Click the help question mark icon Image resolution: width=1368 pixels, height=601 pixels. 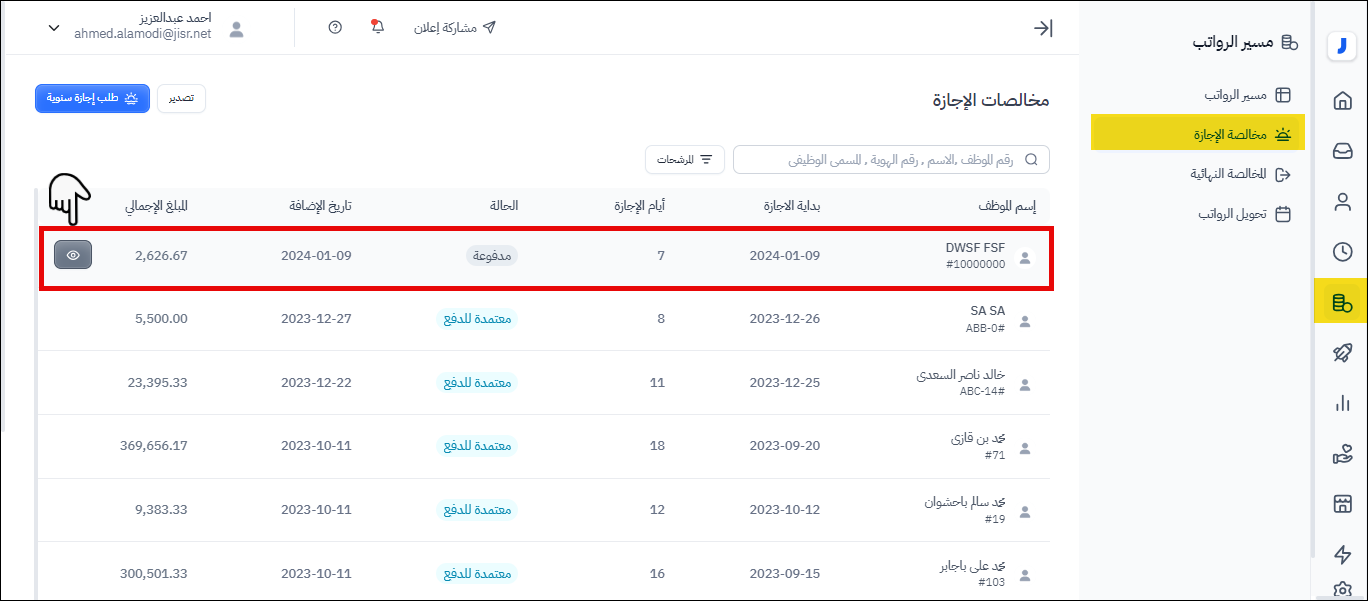click(335, 28)
